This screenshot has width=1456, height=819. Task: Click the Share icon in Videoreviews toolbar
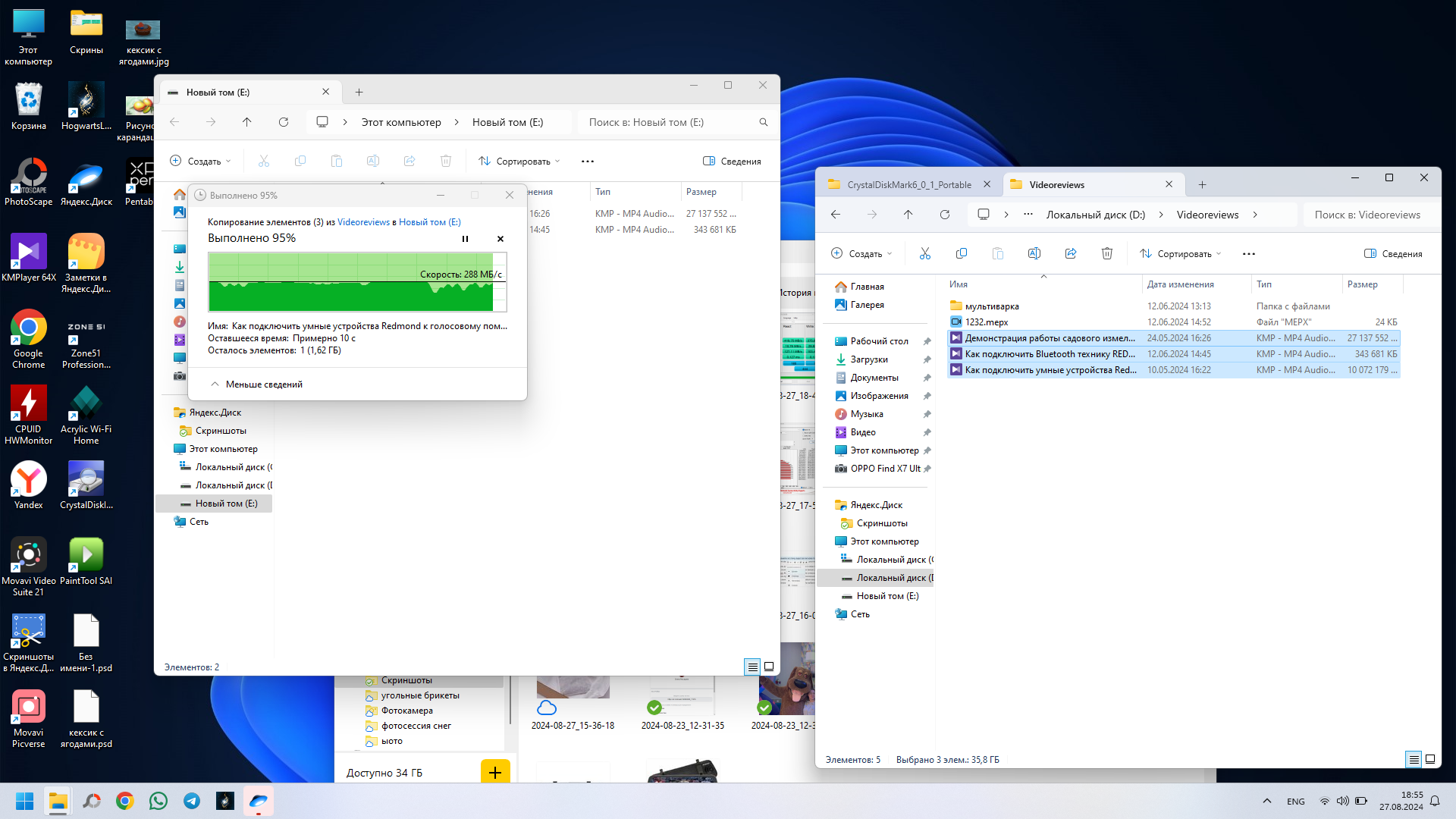click(1070, 254)
